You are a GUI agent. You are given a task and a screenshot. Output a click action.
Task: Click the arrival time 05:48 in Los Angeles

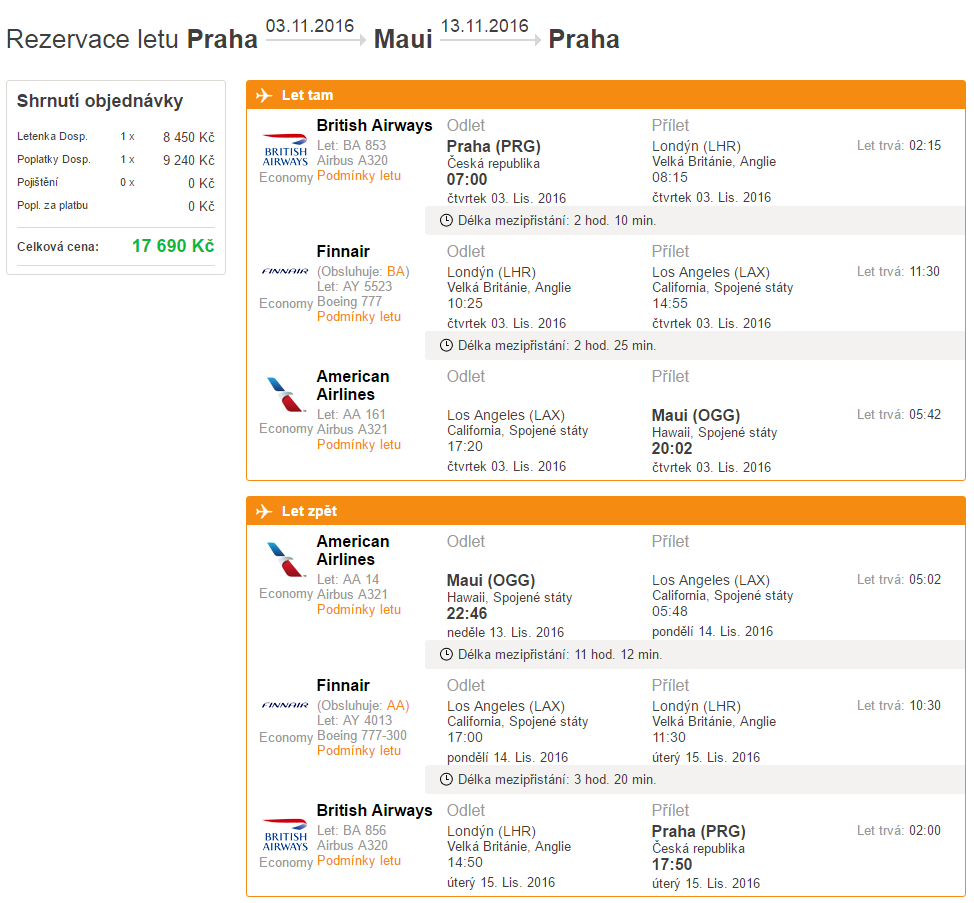[670, 611]
